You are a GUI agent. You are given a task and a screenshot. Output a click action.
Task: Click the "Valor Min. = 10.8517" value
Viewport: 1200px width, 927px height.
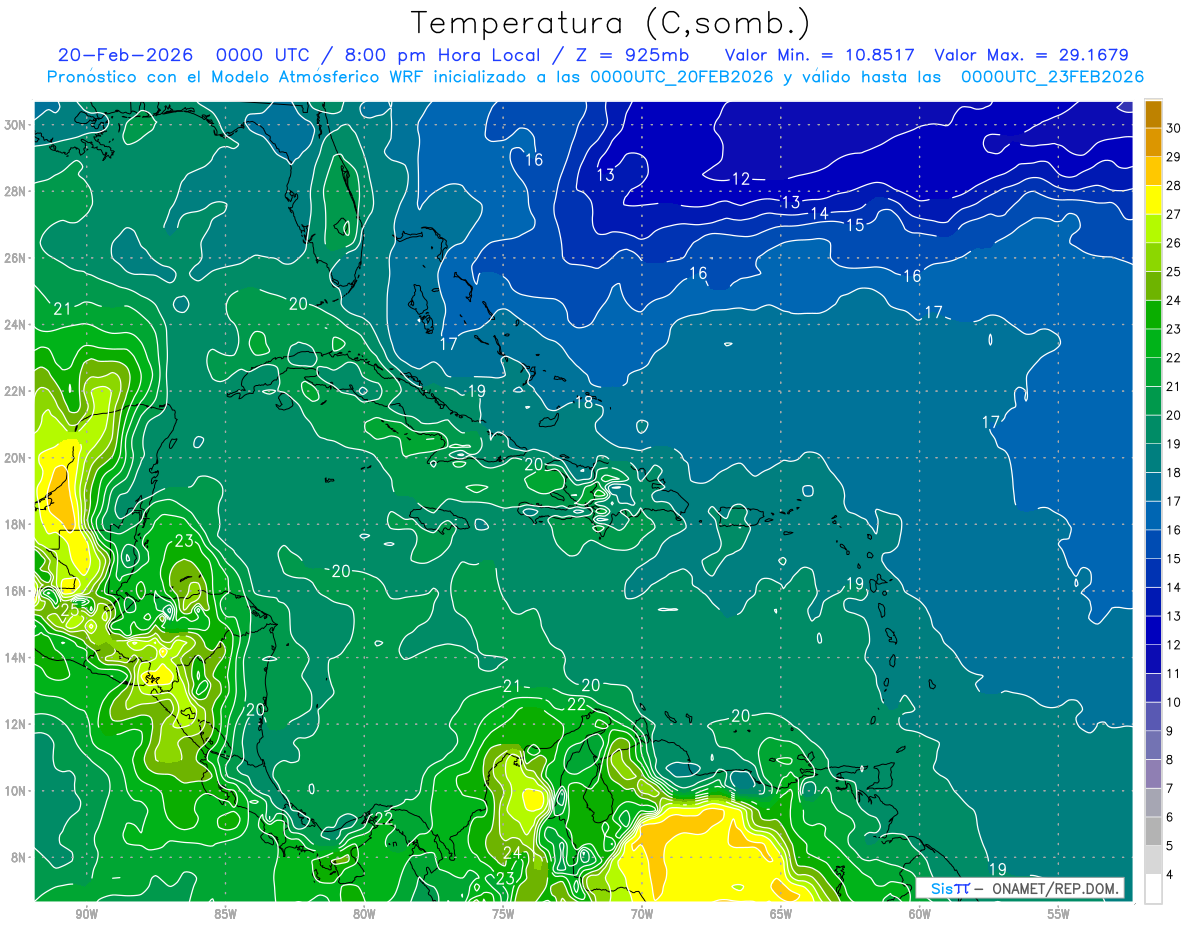pyautogui.click(x=822, y=55)
